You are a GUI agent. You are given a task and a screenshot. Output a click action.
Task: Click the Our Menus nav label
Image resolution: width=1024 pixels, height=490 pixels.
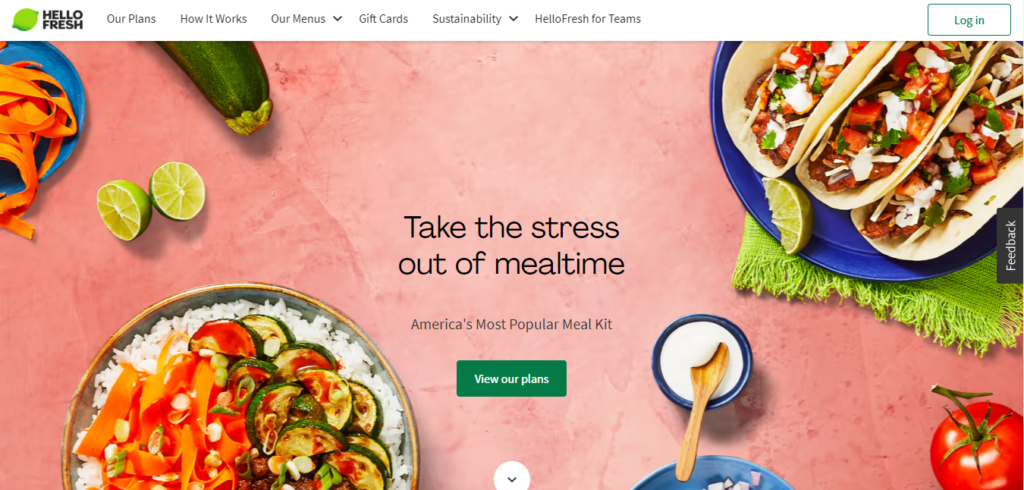[x=298, y=19]
